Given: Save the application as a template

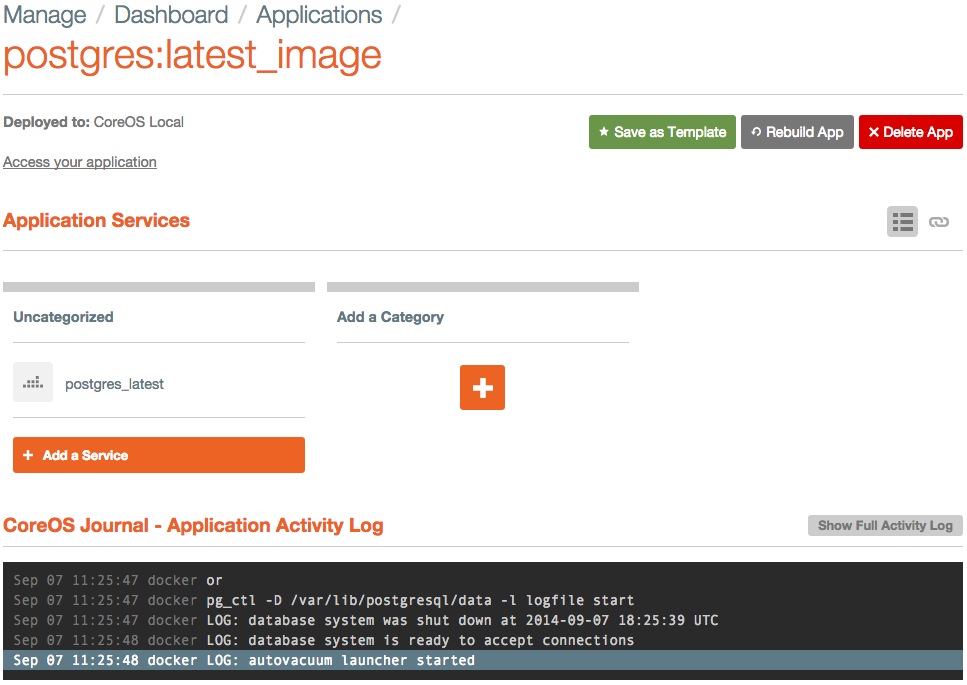Looking at the screenshot, I should [662, 131].
